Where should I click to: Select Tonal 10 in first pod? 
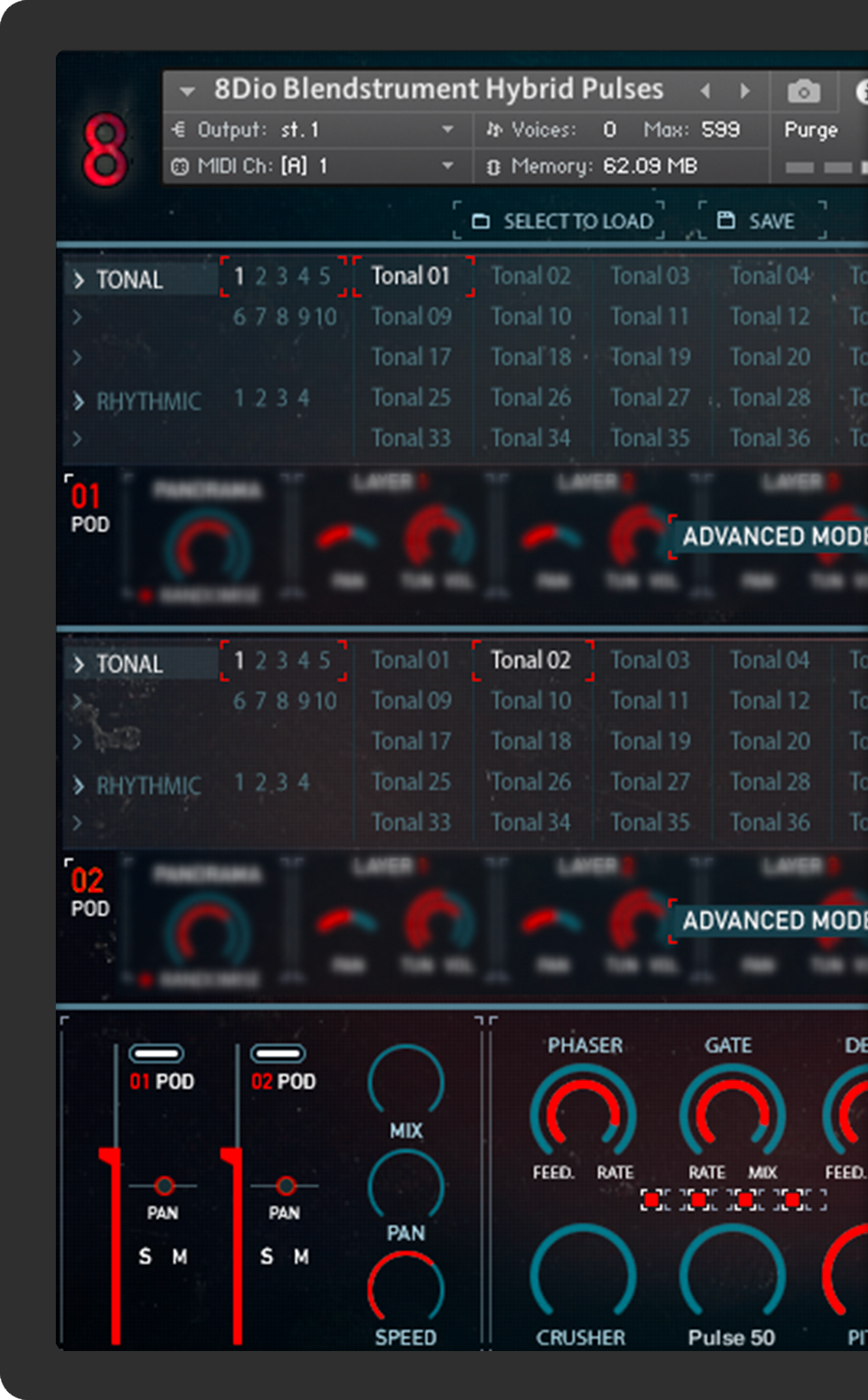(531, 317)
